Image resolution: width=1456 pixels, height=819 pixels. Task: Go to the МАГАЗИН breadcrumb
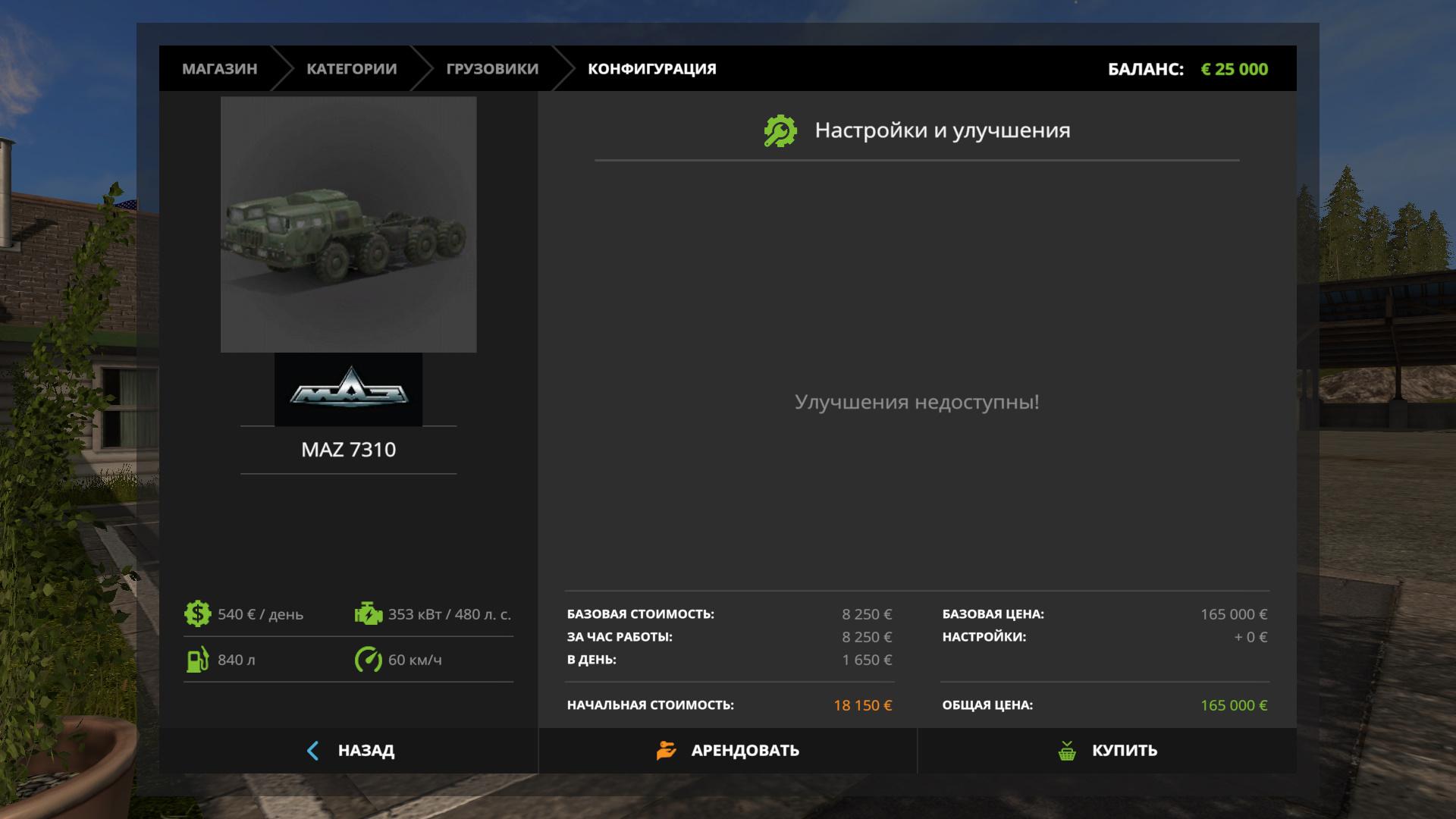[219, 69]
